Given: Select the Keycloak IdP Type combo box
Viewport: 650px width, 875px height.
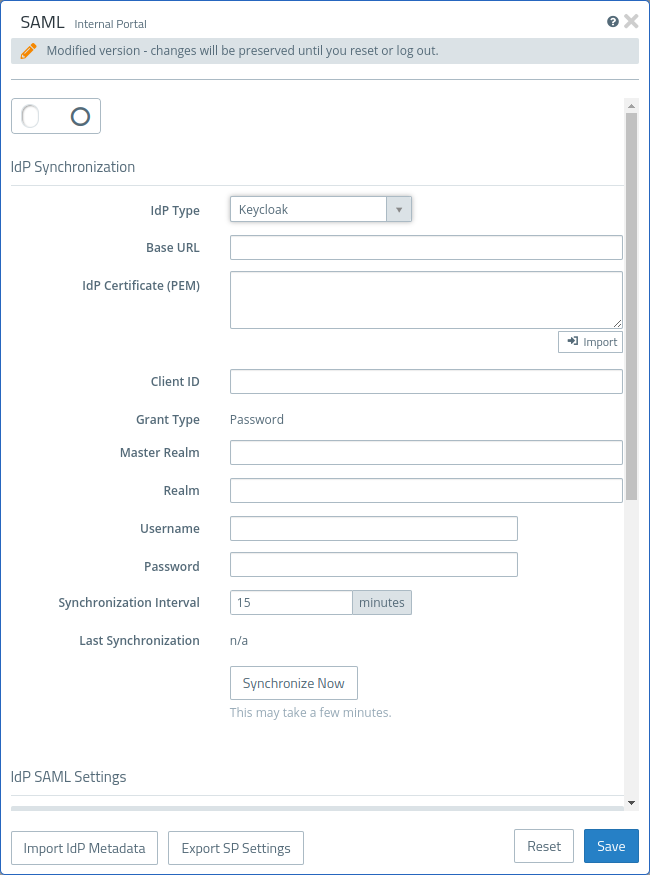Looking at the screenshot, I should (309, 209).
